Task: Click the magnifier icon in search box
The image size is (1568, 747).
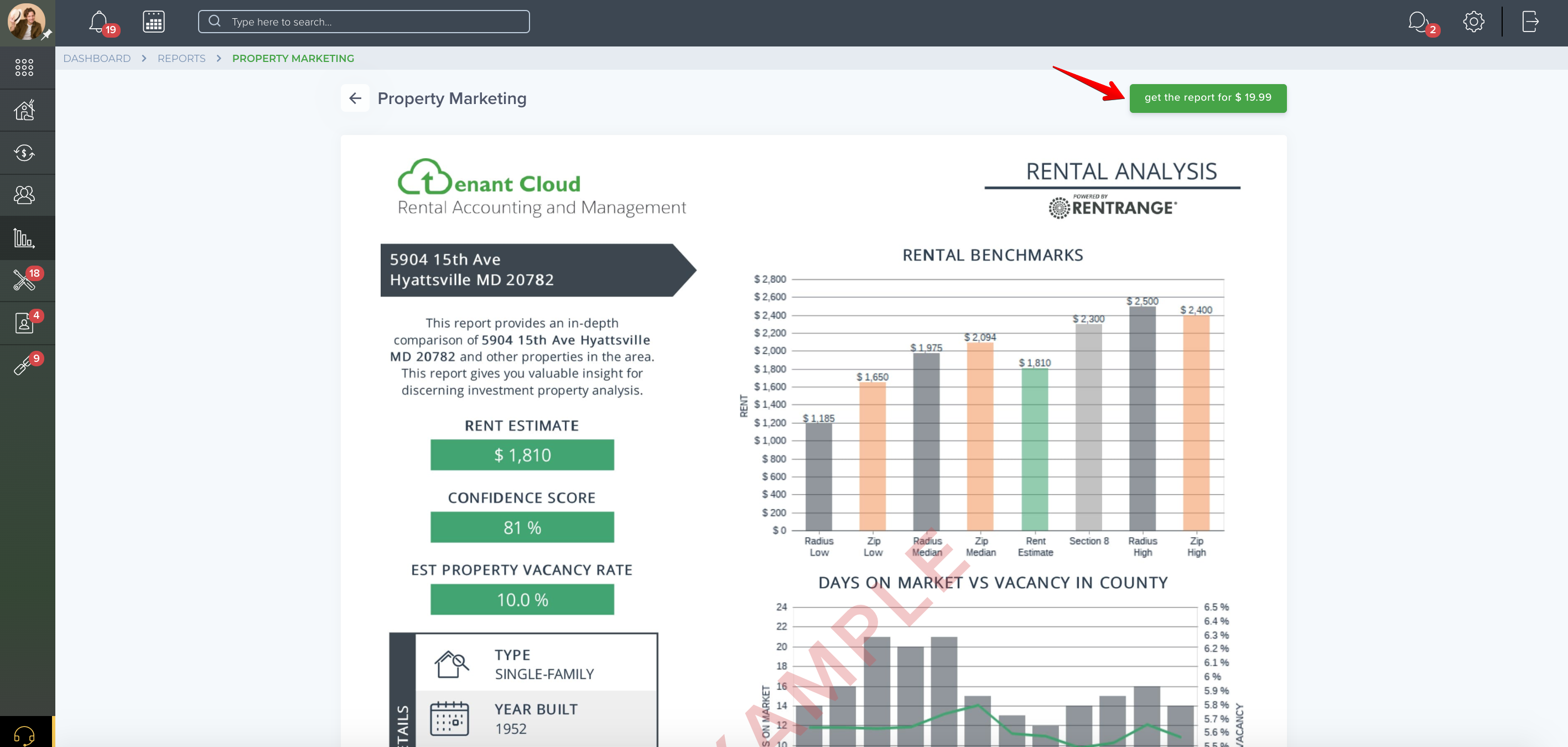Action: tap(214, 22)
